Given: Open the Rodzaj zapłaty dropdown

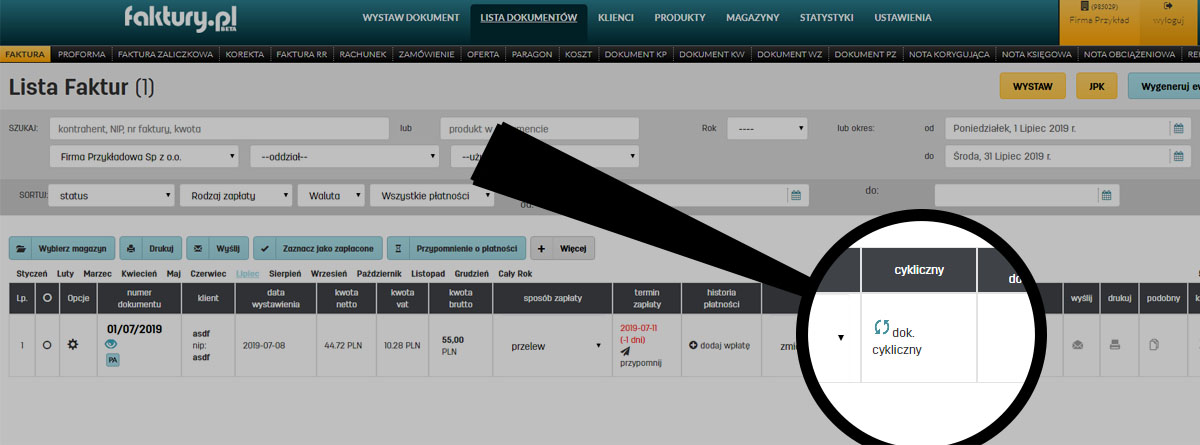Looking at the screenshot, I should pyautogui.click(x=236, y=195).
